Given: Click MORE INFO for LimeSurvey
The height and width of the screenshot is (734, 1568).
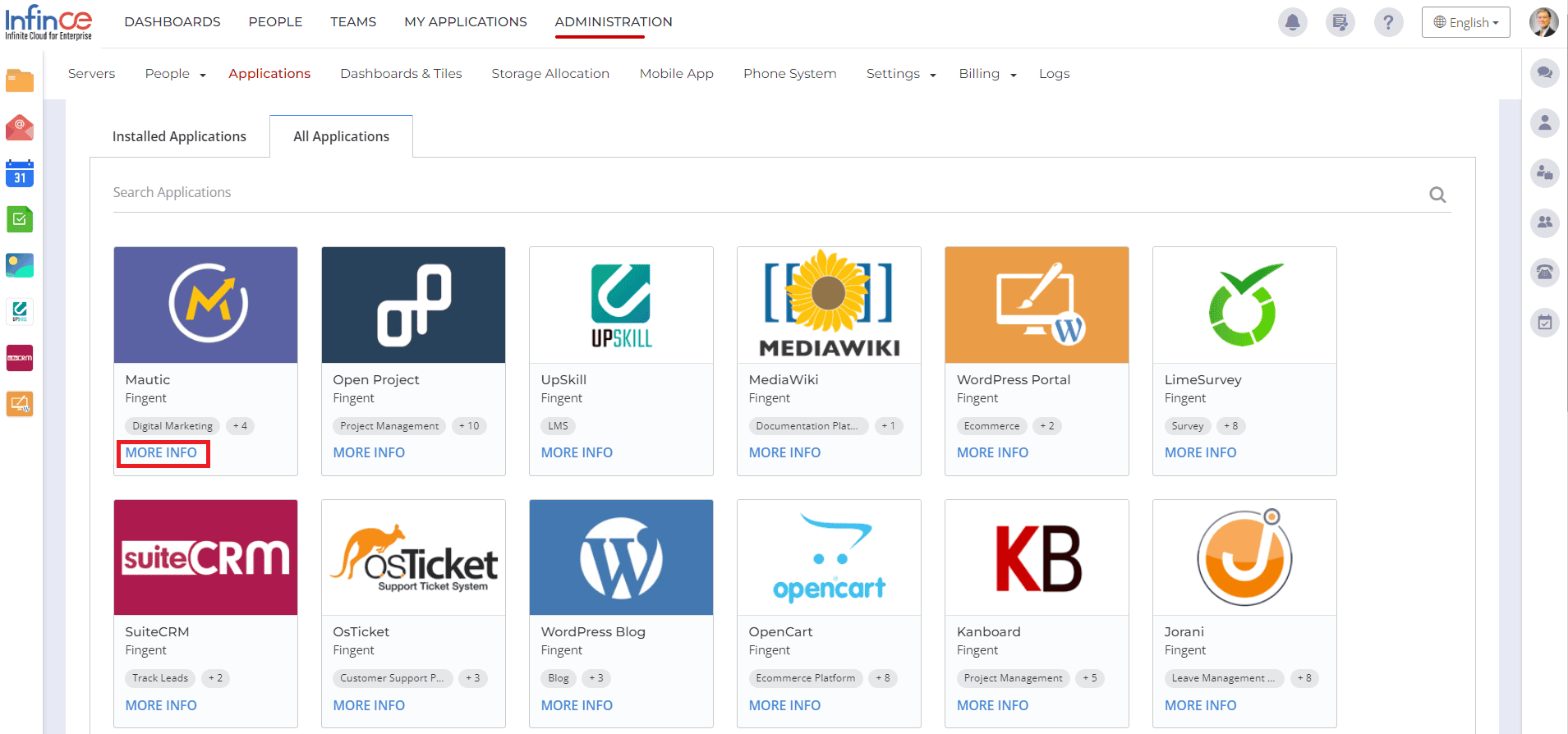Looking at the screenshot, I should [1200, 452].
